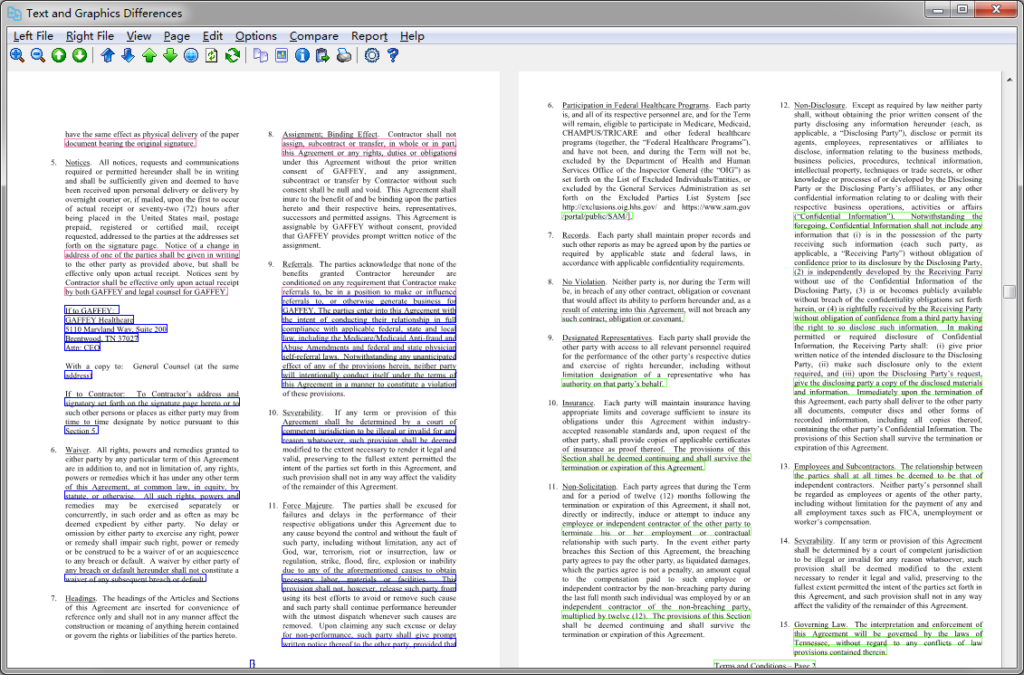
Task: Go to previous difference using blue up arrow
Action: pos(108,56)
